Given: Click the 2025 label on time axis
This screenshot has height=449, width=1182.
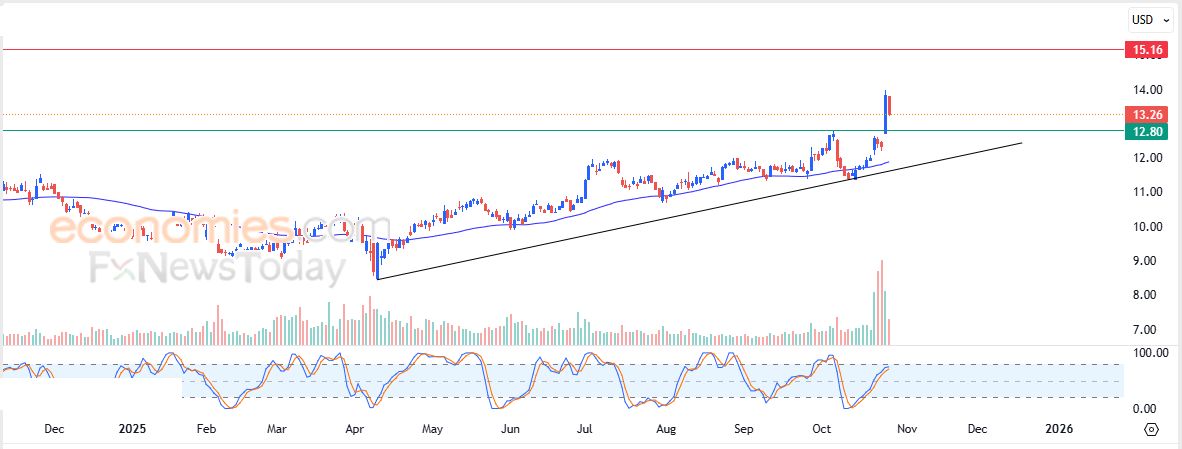Looking at the screenshot, I should (132, 429).
